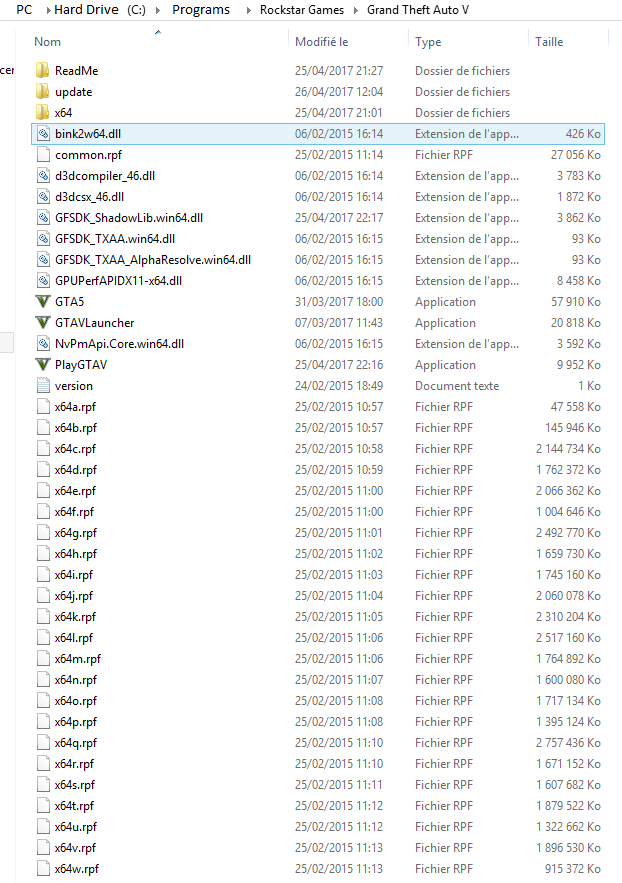
Task: Navigate to Rockstar Games breadcrumb
Action: (302, 10)
